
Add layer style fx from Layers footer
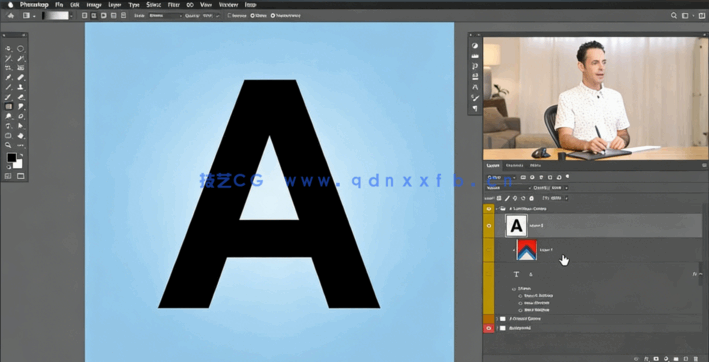[x=647, y=358]
